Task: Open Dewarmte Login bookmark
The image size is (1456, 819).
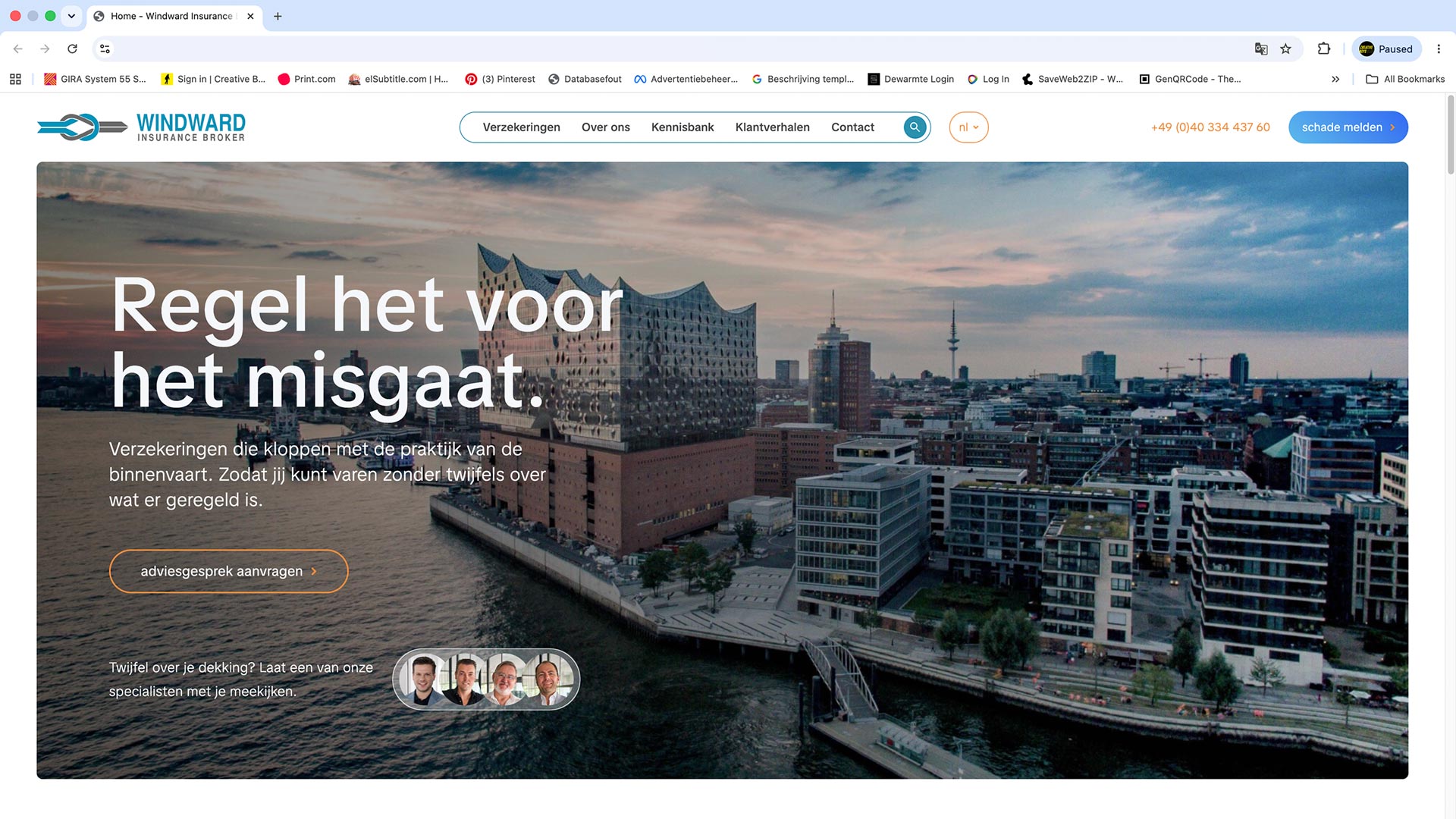Action: coord(911,79)
